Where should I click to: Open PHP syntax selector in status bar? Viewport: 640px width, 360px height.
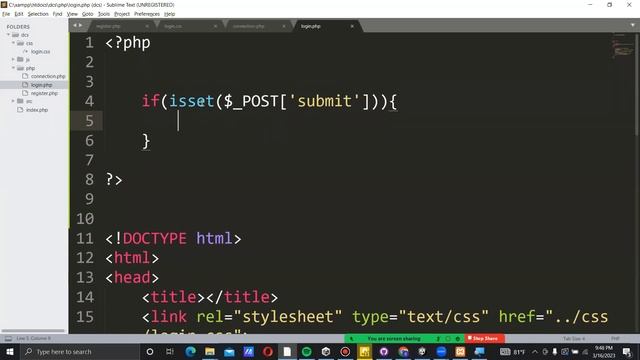615,338
